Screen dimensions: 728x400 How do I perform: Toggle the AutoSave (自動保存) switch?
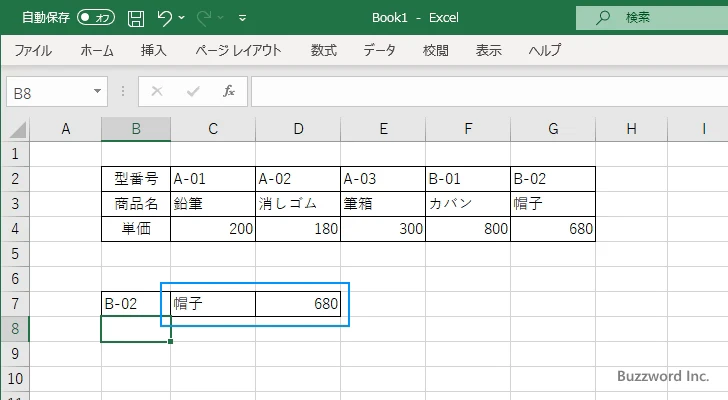pos(96,17)
